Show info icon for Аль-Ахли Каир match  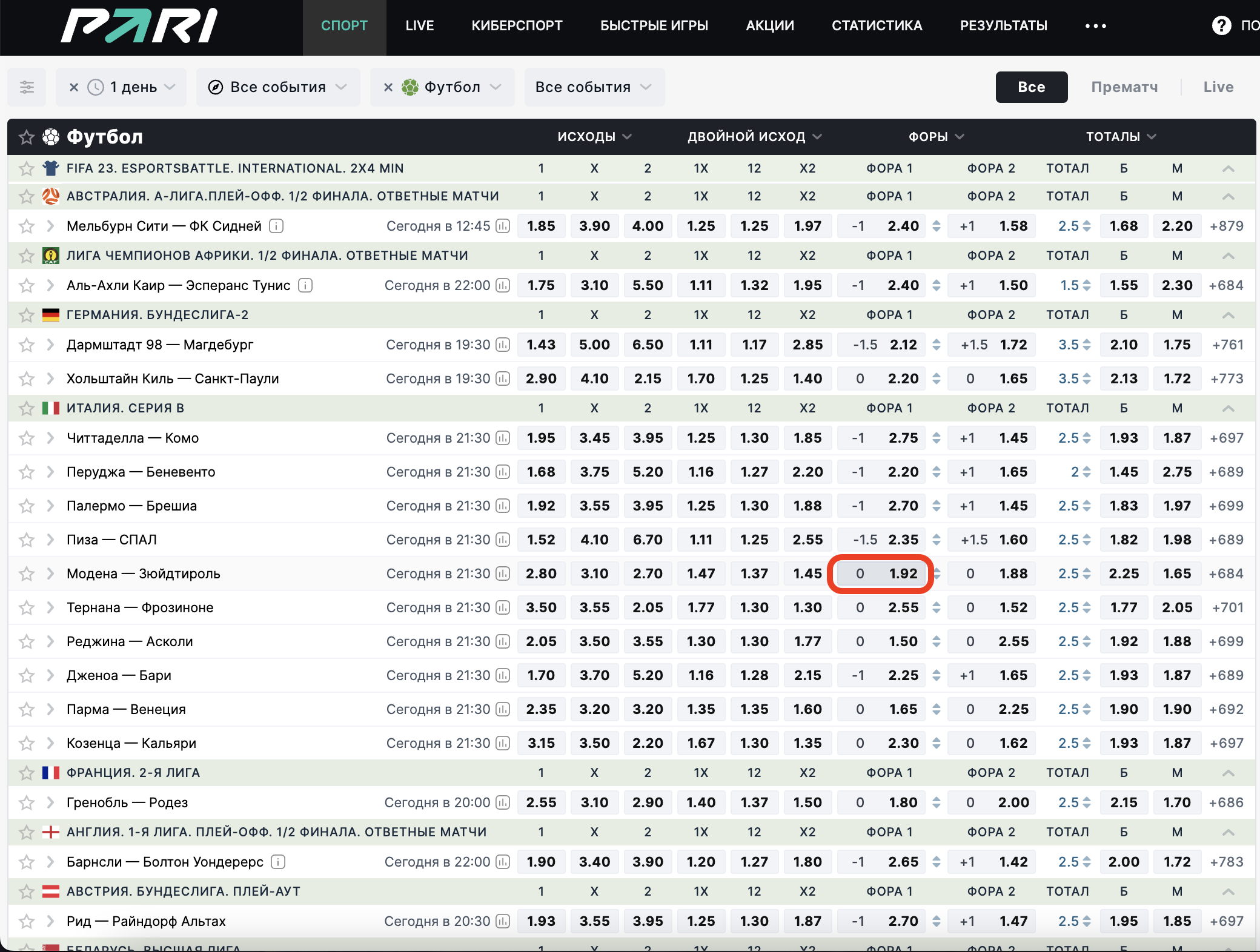click(x=305, y=285)
